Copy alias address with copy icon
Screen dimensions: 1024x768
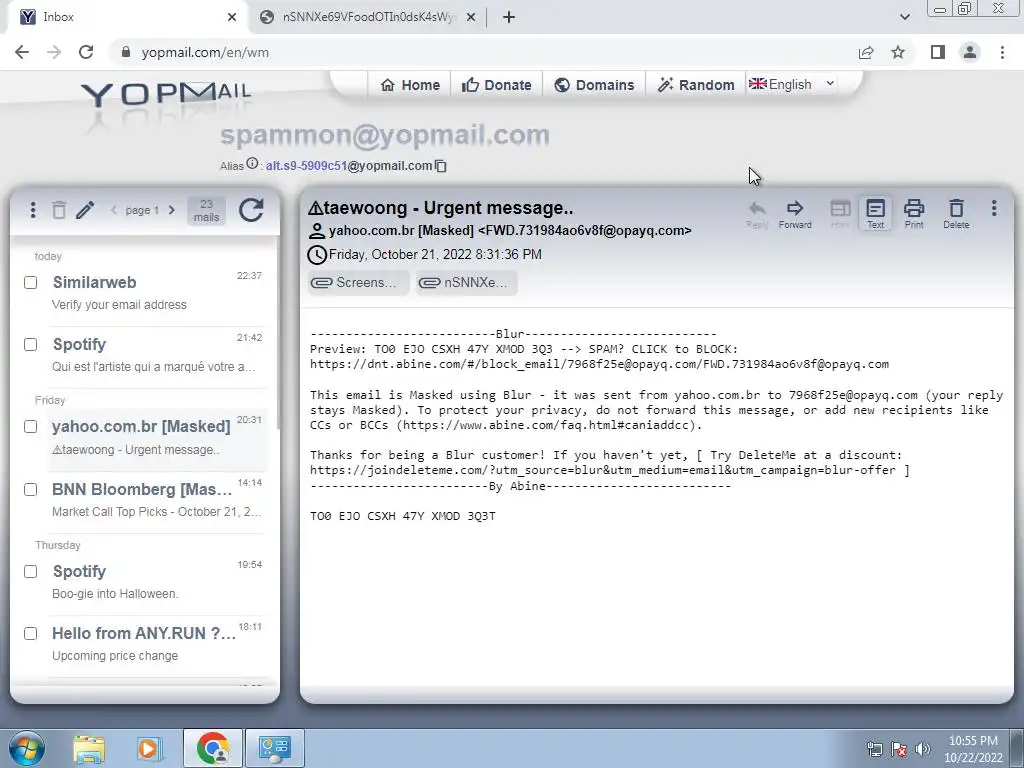point(441,166)
